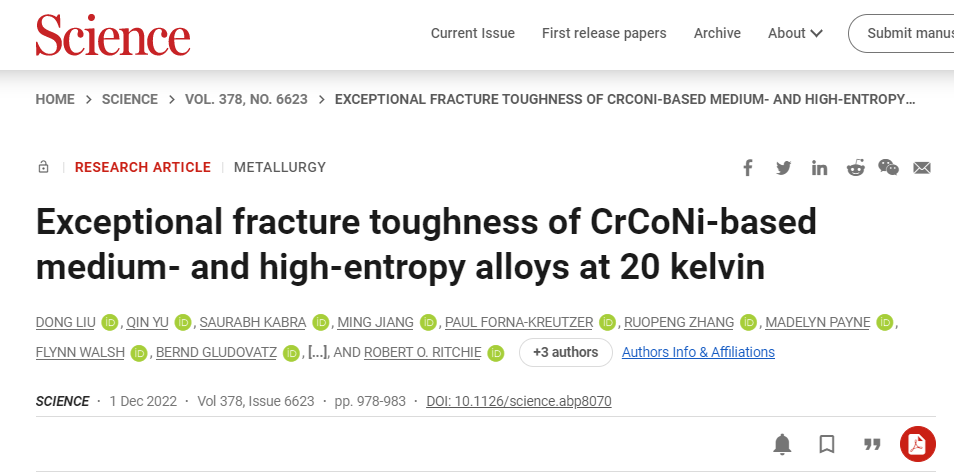Click the Science logo
This screenshot has width=954, height=473.
click(112, 35)
